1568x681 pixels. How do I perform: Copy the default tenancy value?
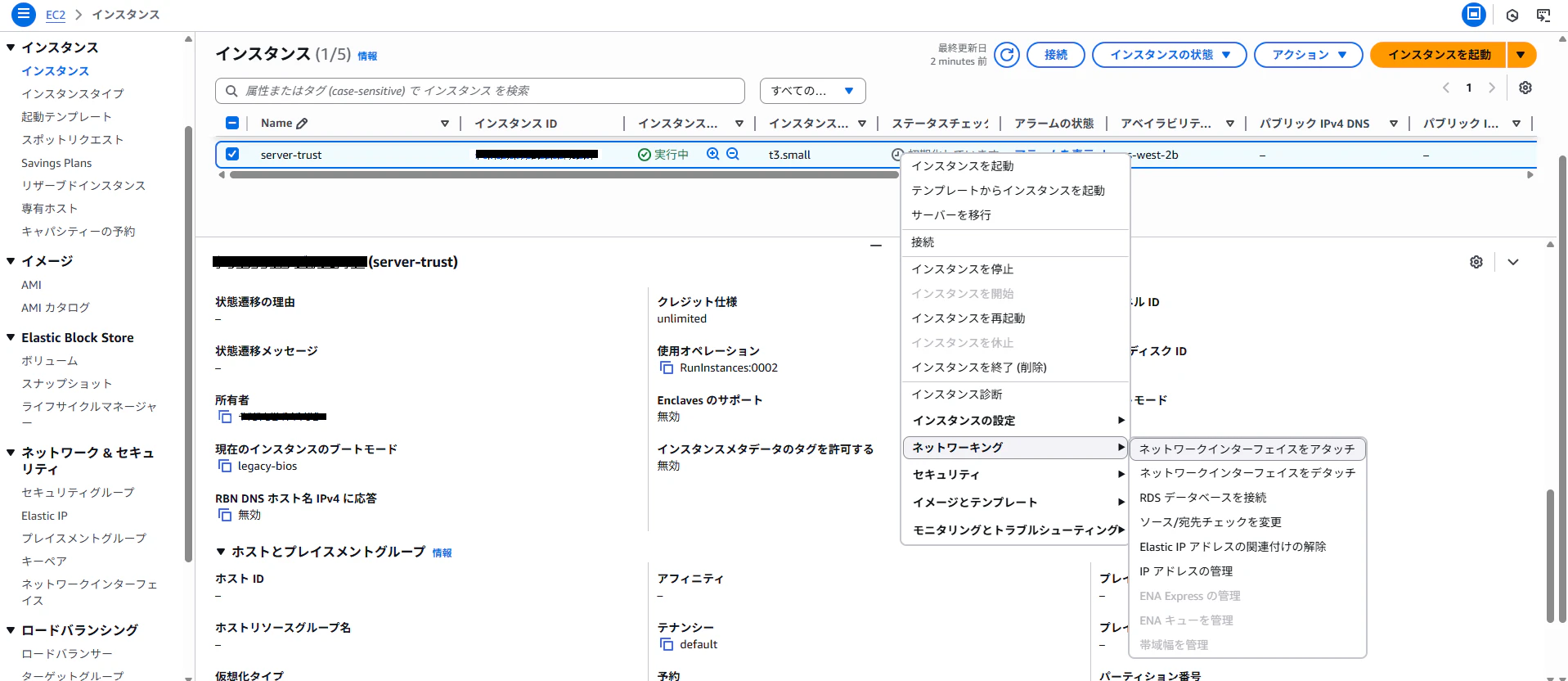coord(667,644)
